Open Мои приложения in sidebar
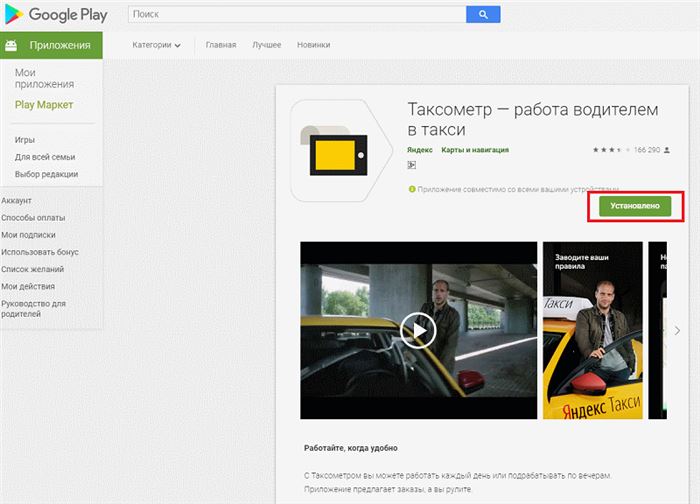Screen dimensions: 700x504 click(44, 78)
